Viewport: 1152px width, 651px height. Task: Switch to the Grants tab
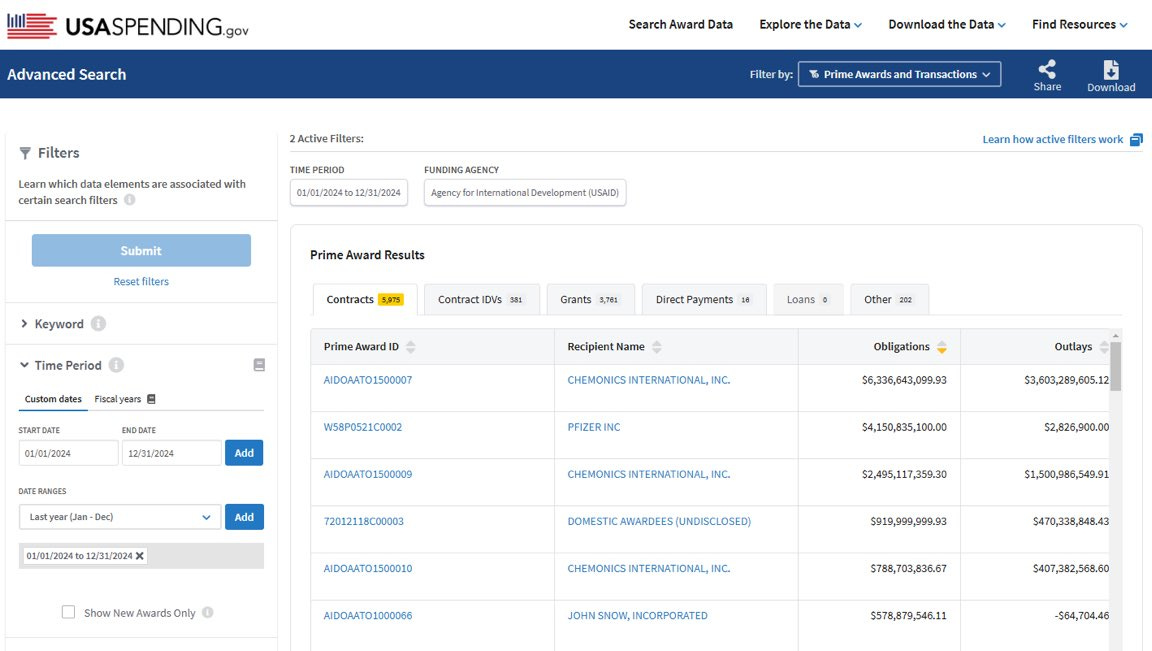(x=591, y=300)
